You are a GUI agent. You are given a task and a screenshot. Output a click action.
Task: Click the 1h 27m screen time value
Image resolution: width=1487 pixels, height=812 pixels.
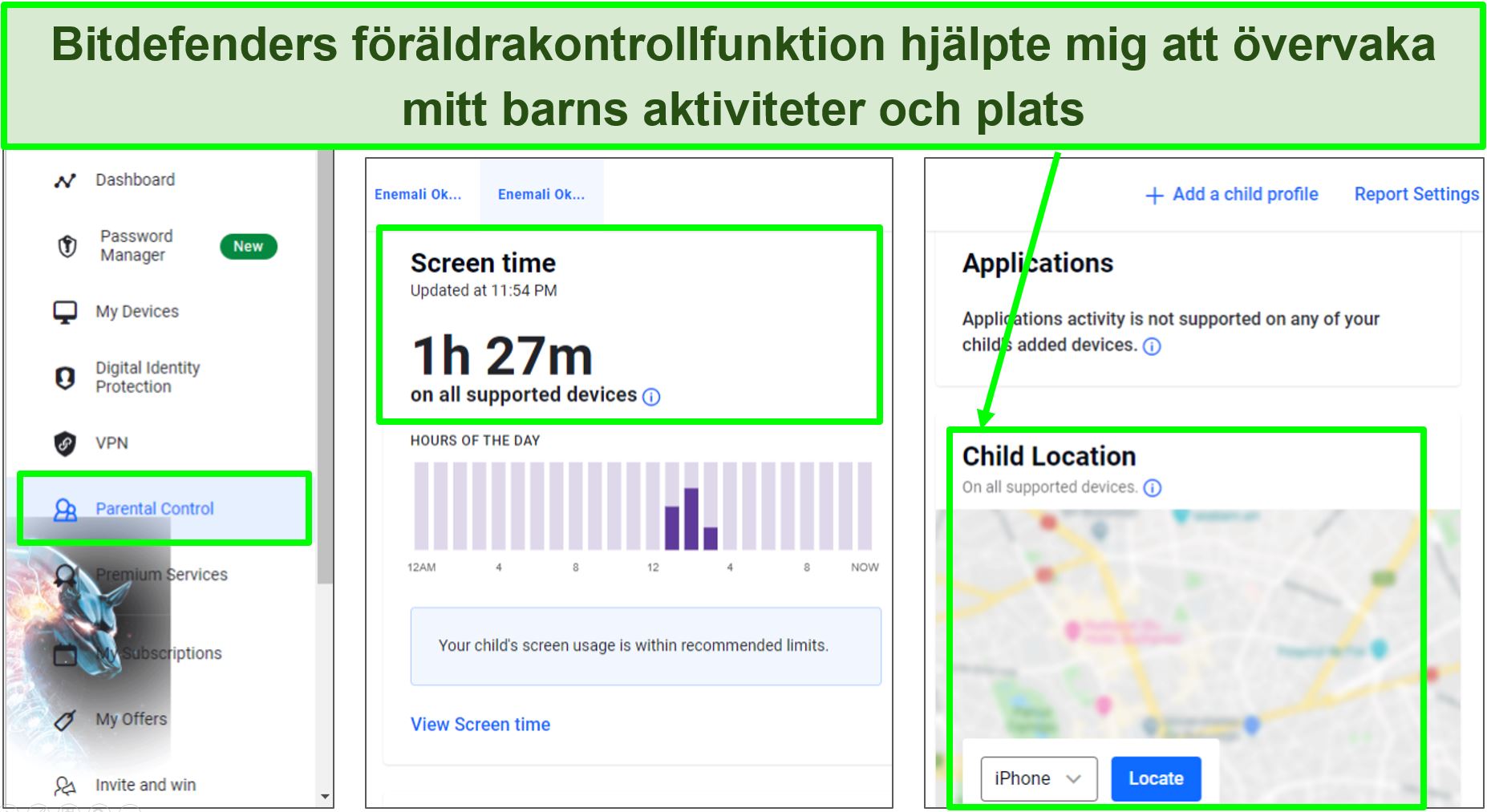(x=502, y=356)
